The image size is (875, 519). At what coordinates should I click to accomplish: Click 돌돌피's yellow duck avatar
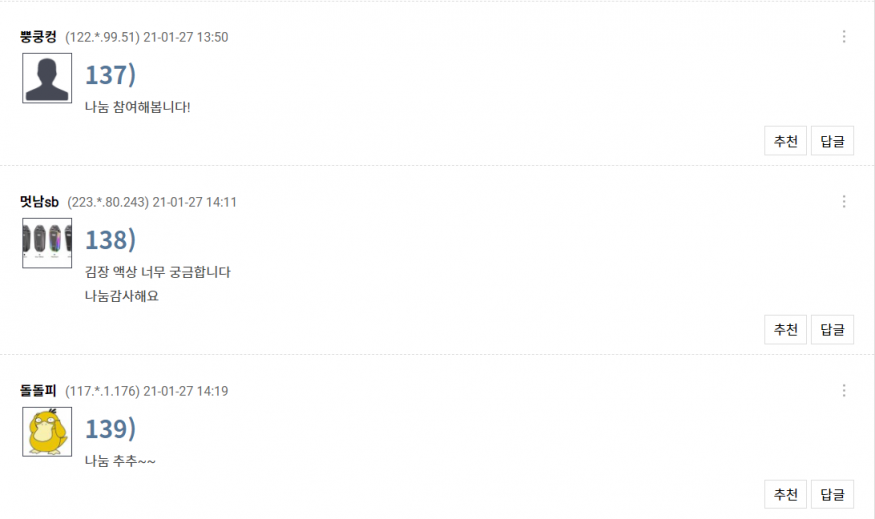(x=47, y=432)
